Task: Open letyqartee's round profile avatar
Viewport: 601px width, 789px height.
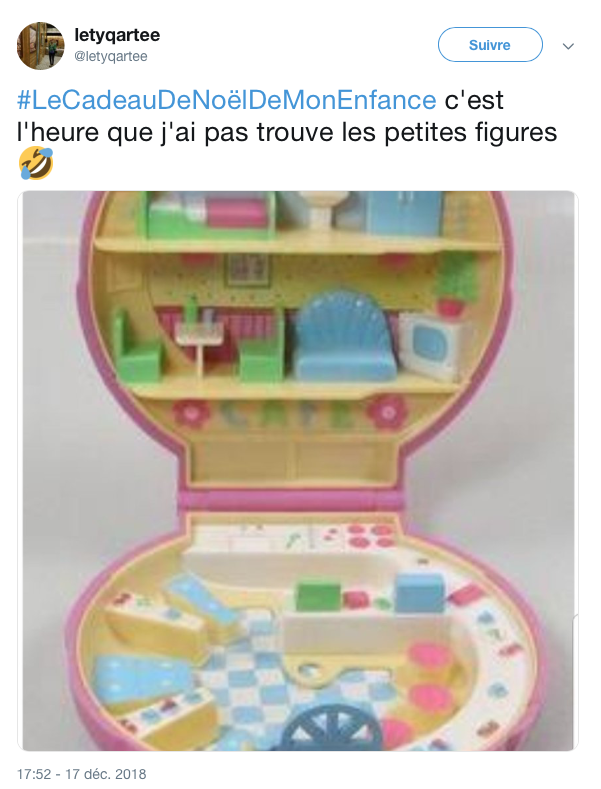Action: (x=41, y=46)
